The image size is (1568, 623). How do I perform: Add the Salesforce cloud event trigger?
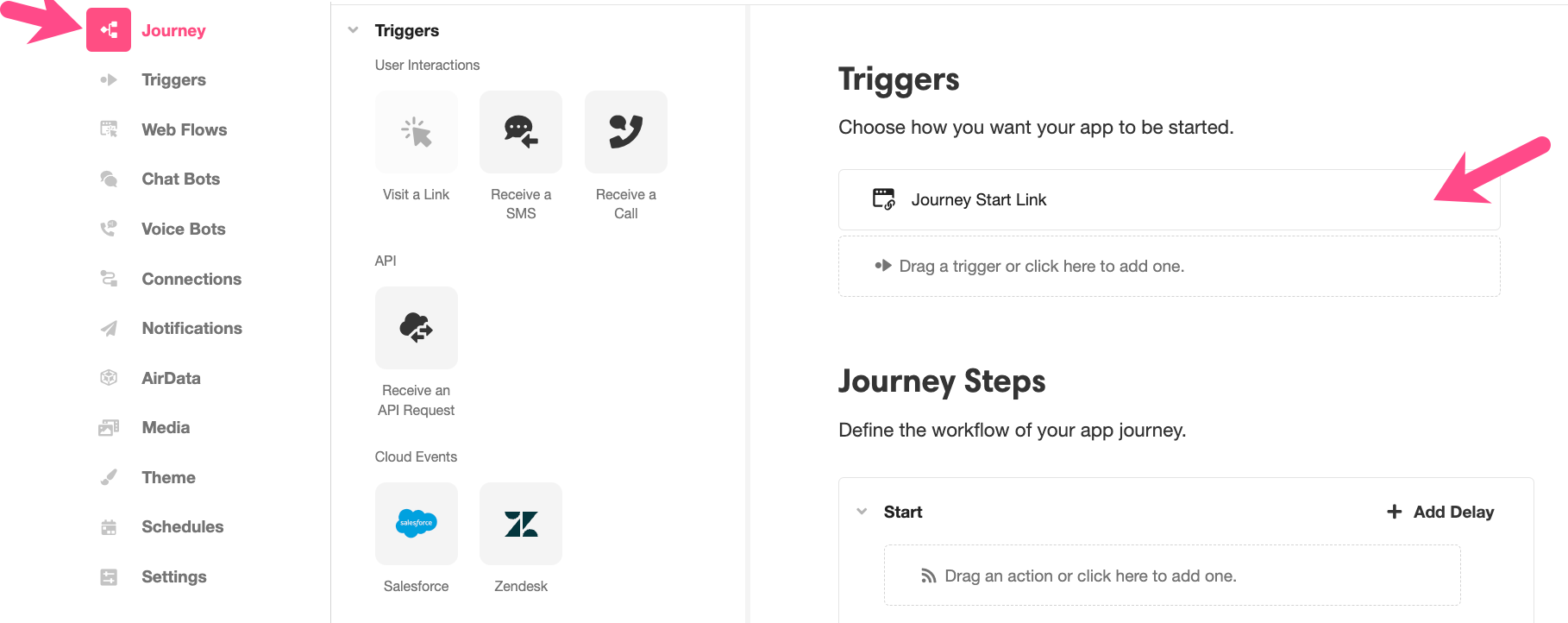[417, 524]
